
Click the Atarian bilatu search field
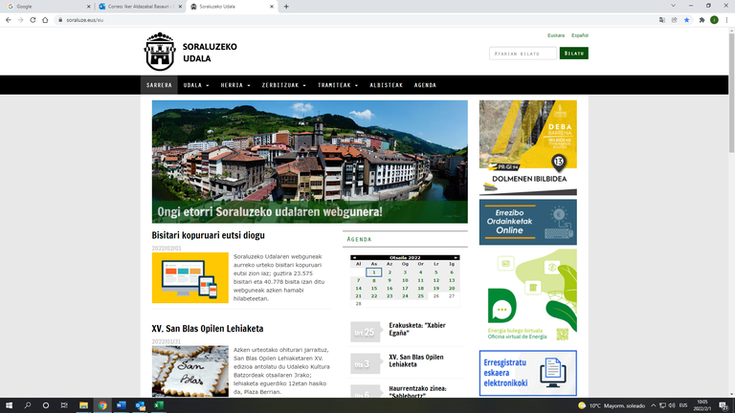point(523,53)
